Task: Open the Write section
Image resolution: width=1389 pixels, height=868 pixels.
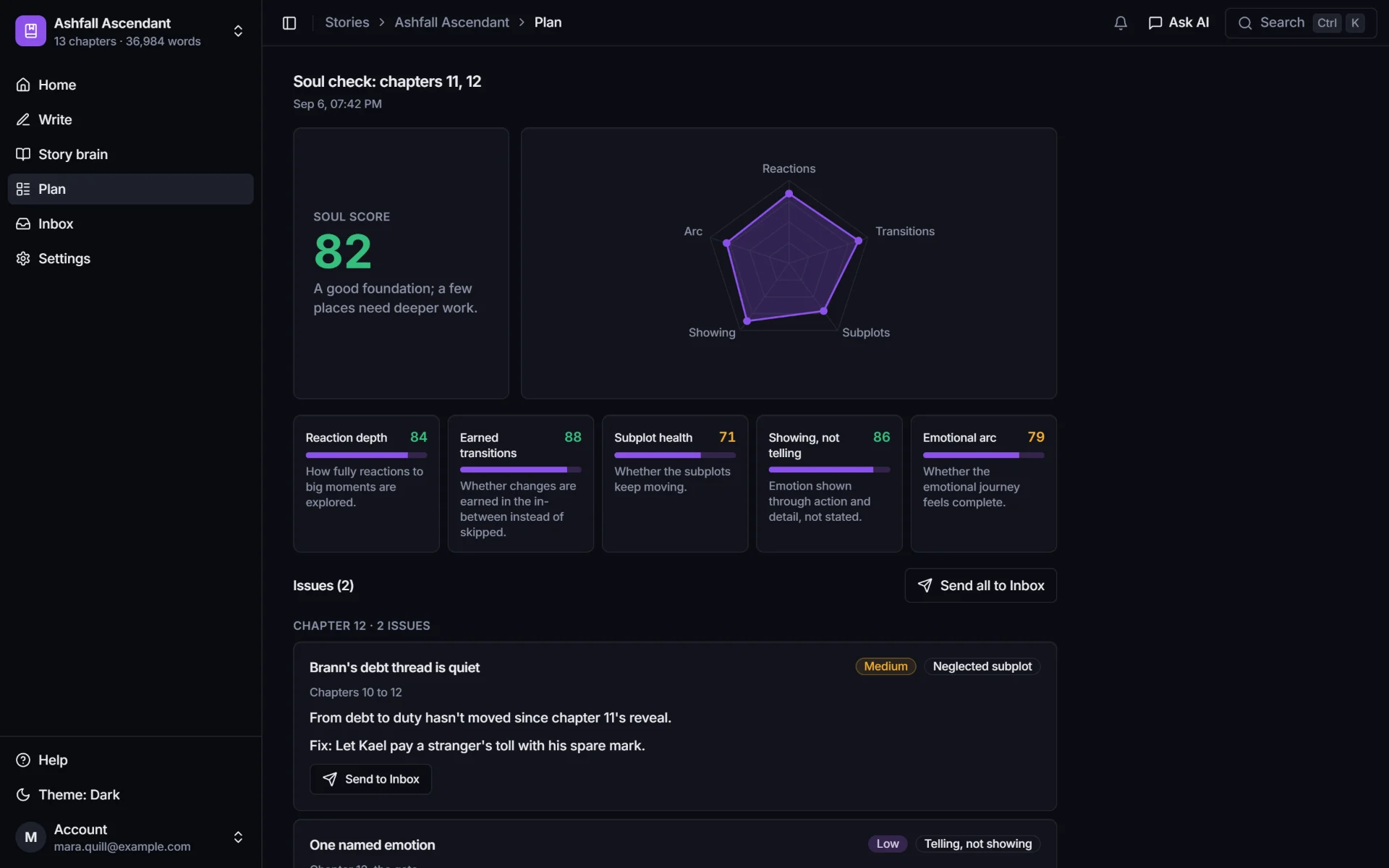Action: [130, 119]
